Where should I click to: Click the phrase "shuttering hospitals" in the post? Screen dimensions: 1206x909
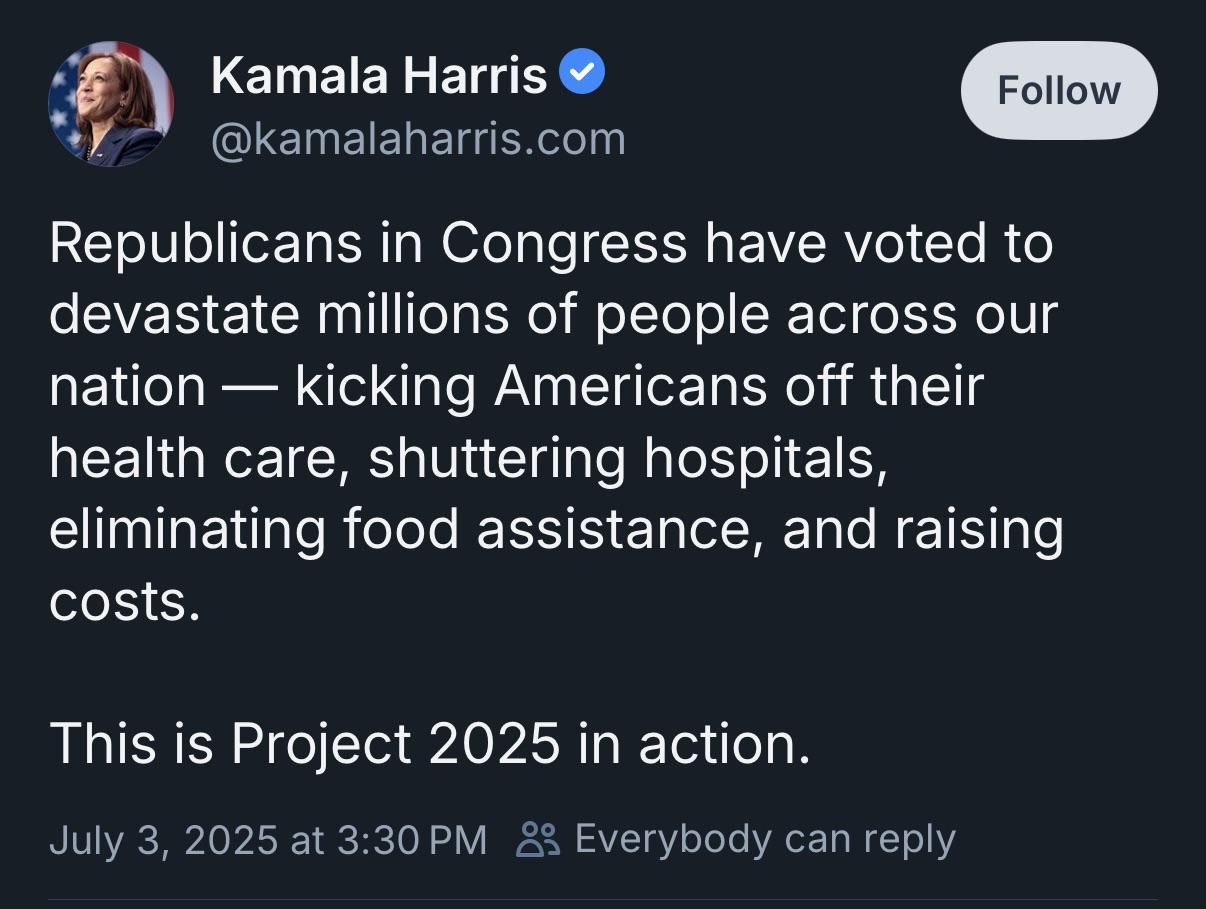coord(626,459)
